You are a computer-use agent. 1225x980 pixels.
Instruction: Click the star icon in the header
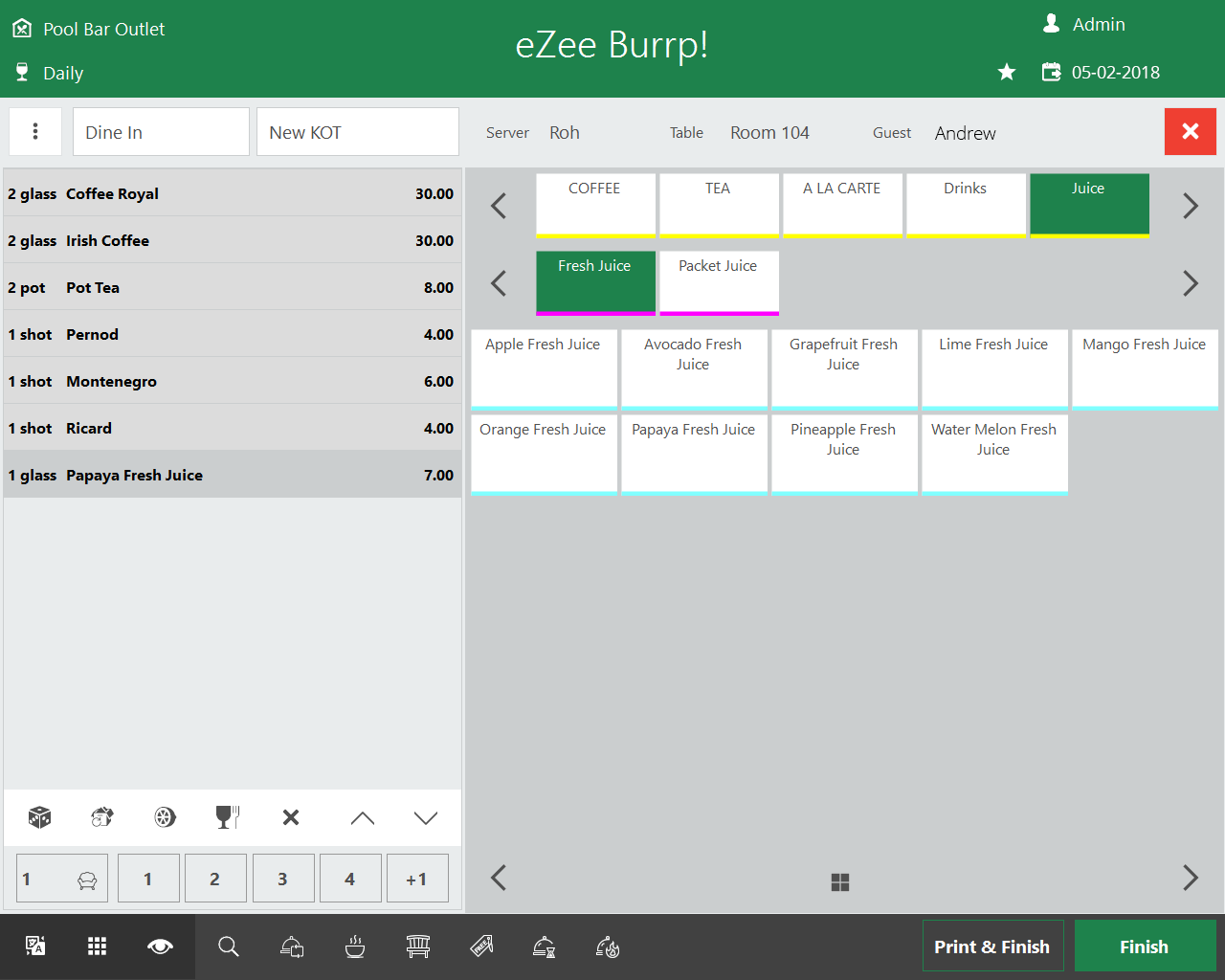click(x=1007, y=72)
